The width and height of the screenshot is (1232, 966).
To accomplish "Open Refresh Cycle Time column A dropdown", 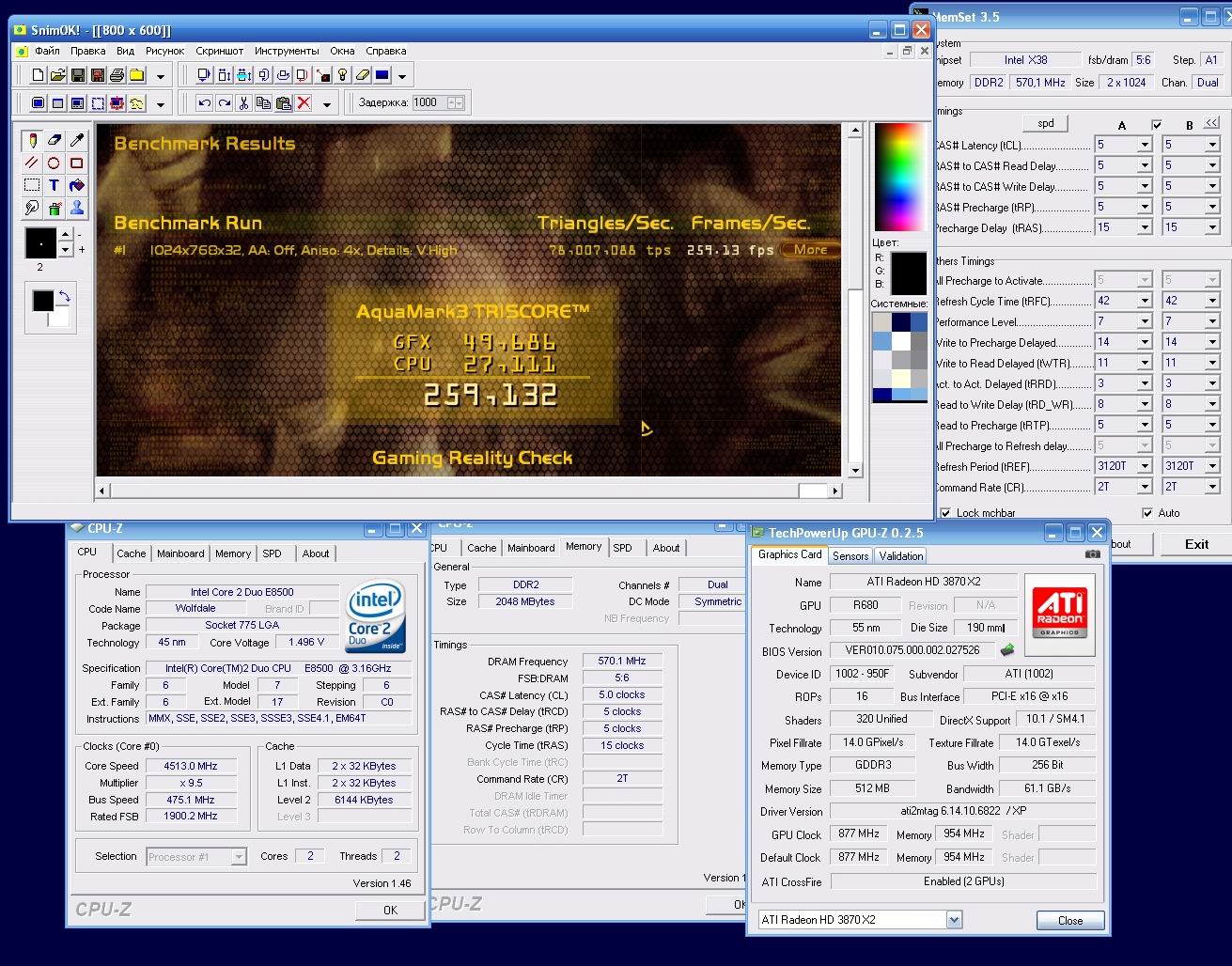I will [x=1145, y=301].
